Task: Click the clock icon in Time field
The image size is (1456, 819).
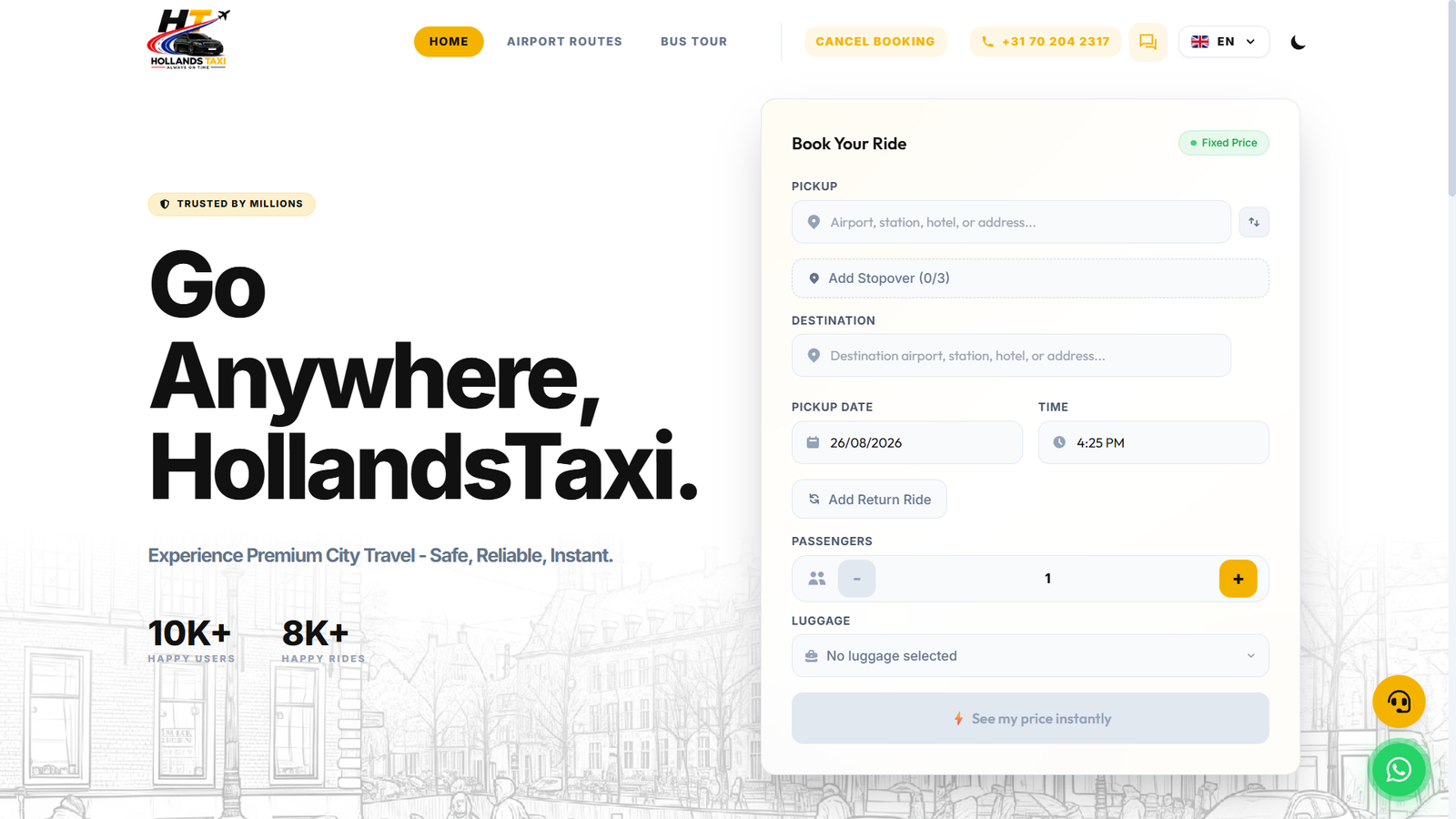Action: click(1059, 442)
